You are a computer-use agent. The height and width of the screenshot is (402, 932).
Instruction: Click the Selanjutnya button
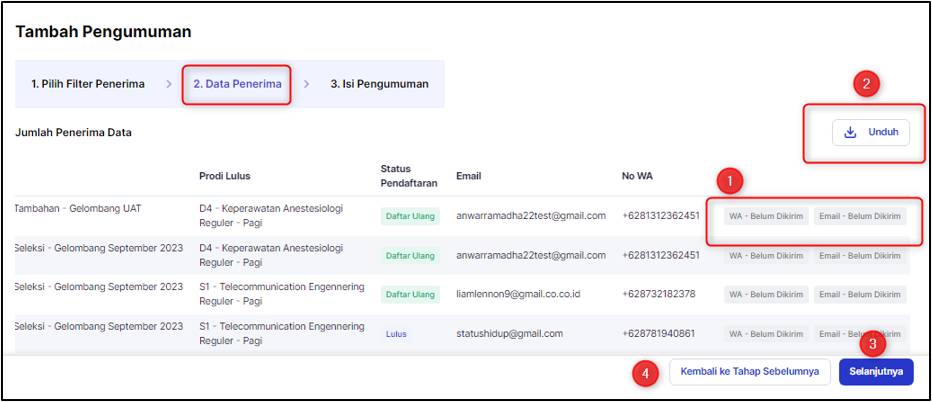876,372
